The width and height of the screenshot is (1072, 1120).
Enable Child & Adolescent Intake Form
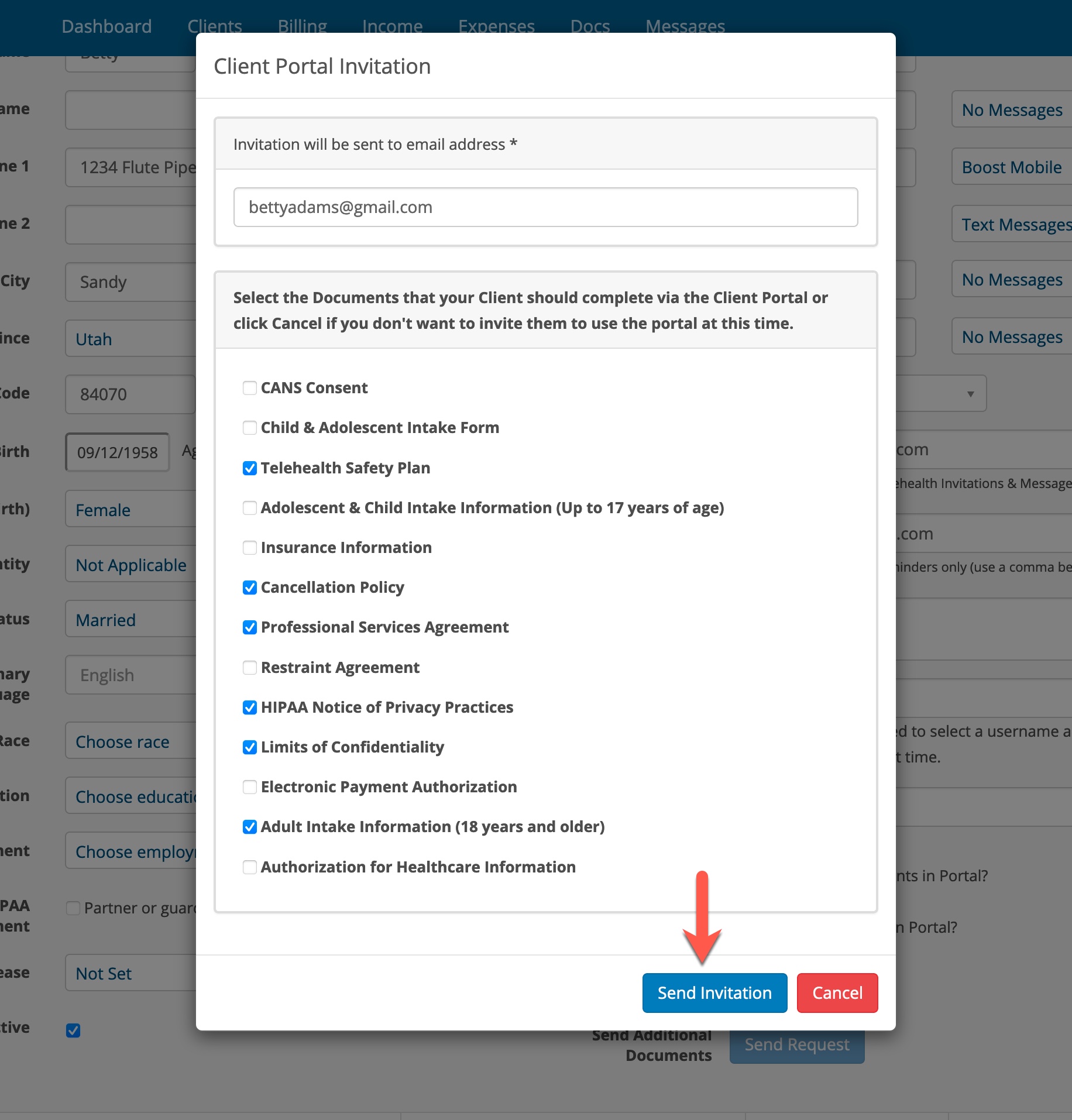250,428
